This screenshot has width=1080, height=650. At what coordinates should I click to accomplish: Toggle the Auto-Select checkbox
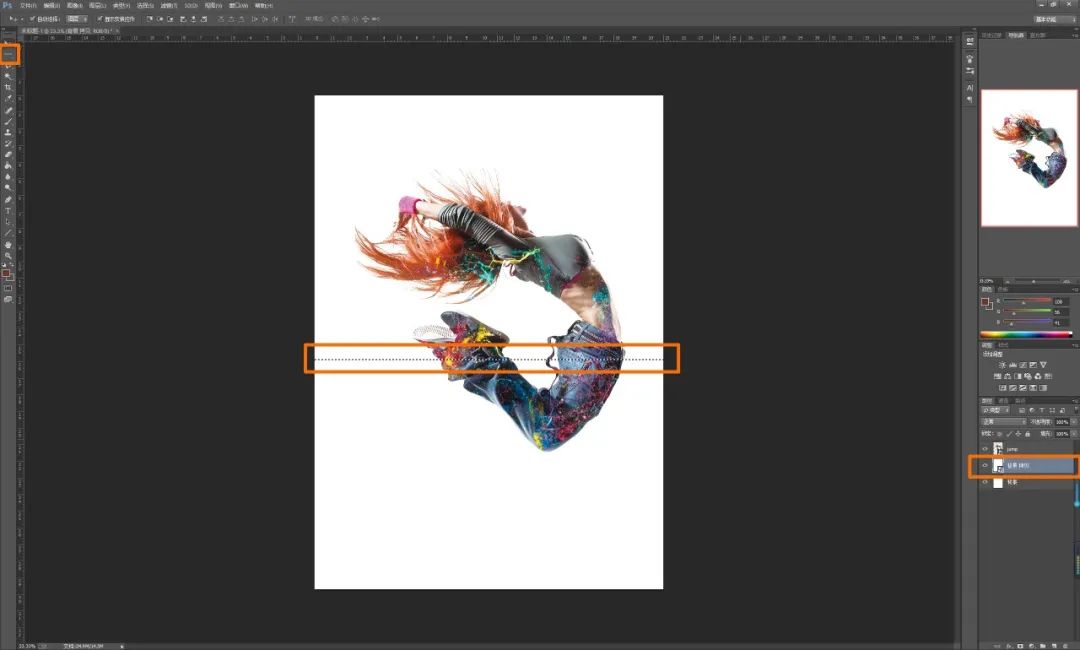(32, 19)
